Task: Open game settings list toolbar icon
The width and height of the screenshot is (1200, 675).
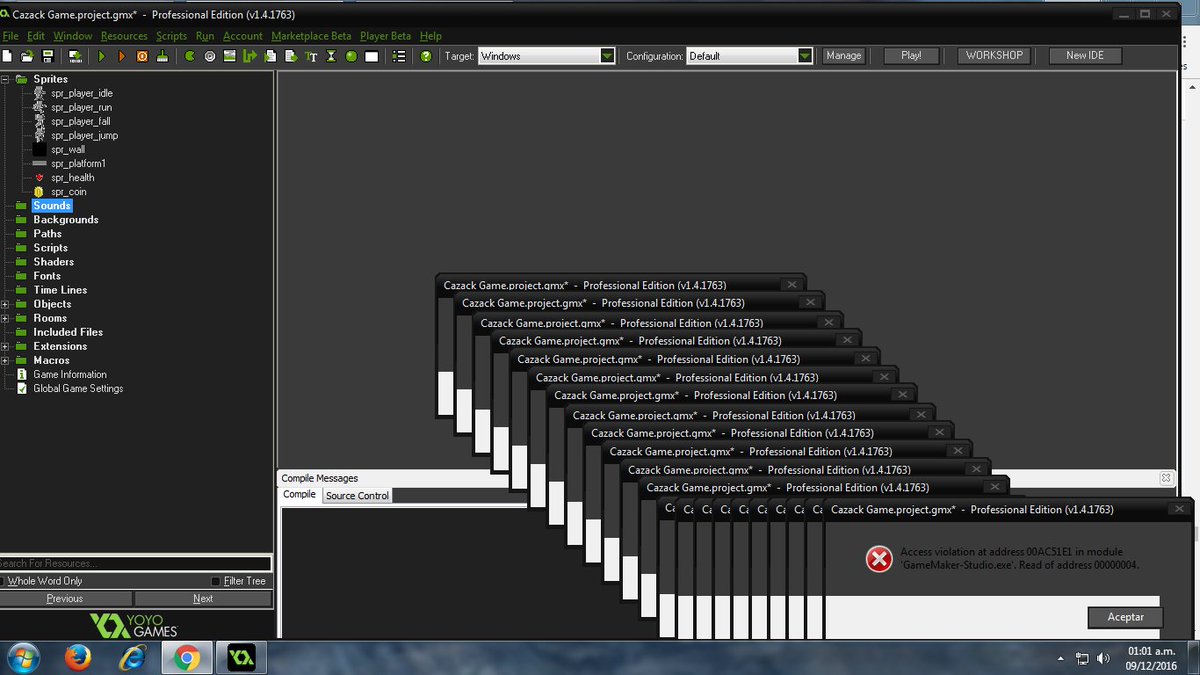Action: (x=399, y=56)
